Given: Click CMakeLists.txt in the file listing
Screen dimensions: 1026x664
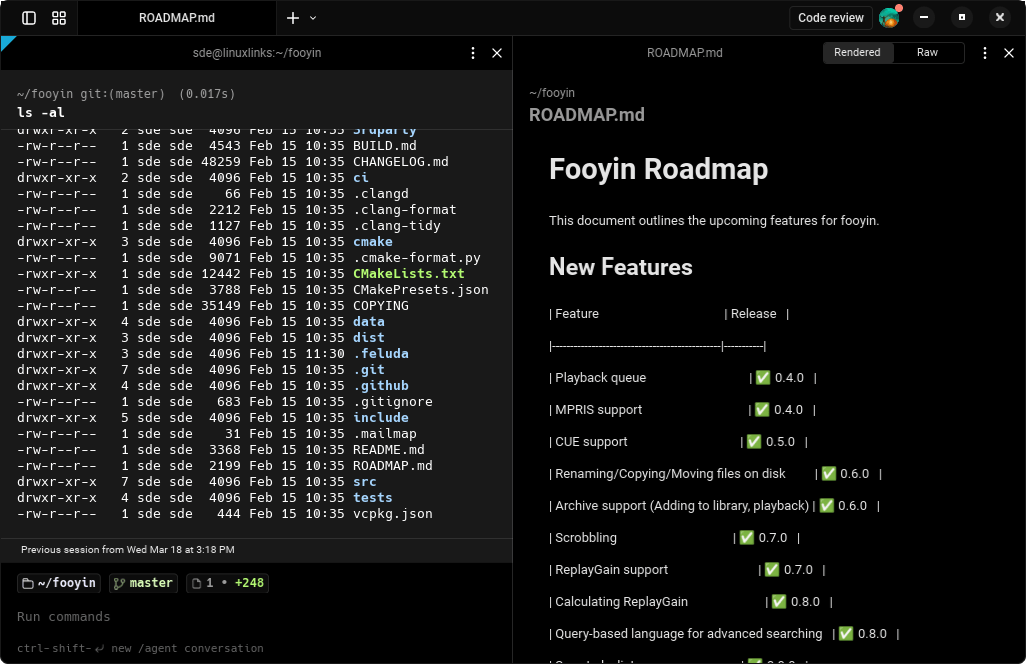Looking at the screenshot, I should pyautogui.click(x=408, y=274).
